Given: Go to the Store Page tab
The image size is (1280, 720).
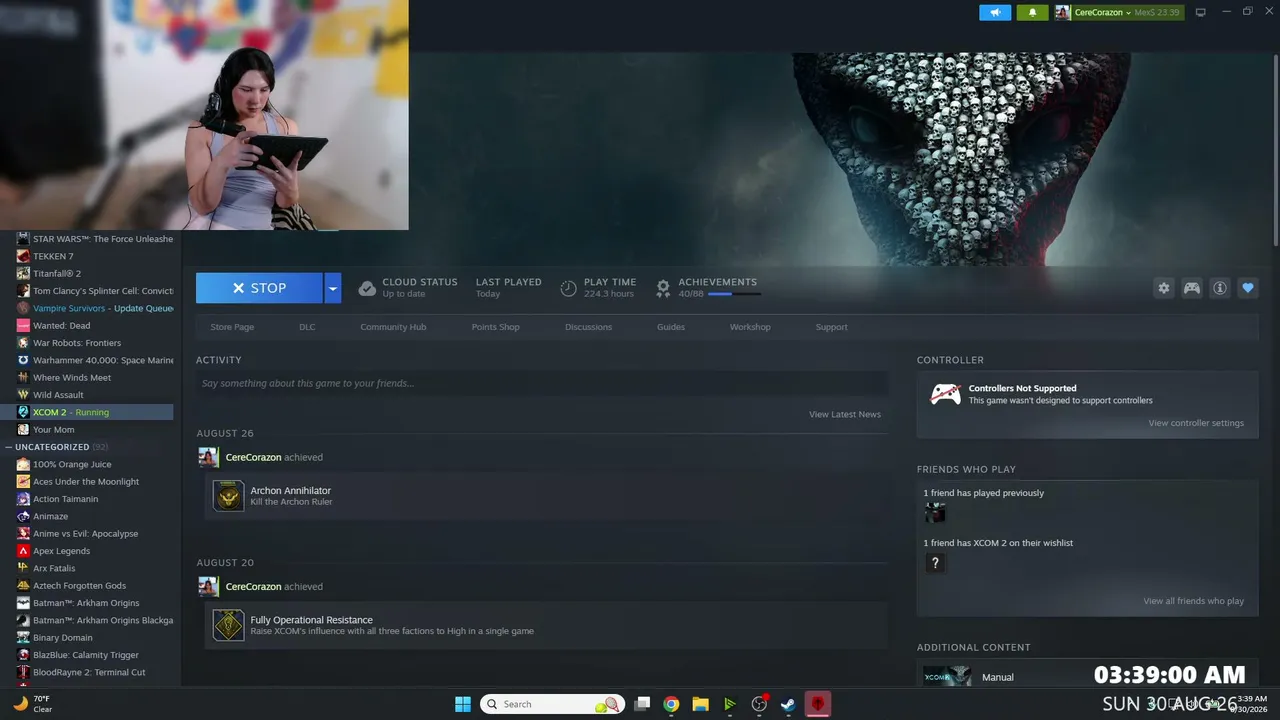Looking at the screenshot, I should (x=232, y=327).
